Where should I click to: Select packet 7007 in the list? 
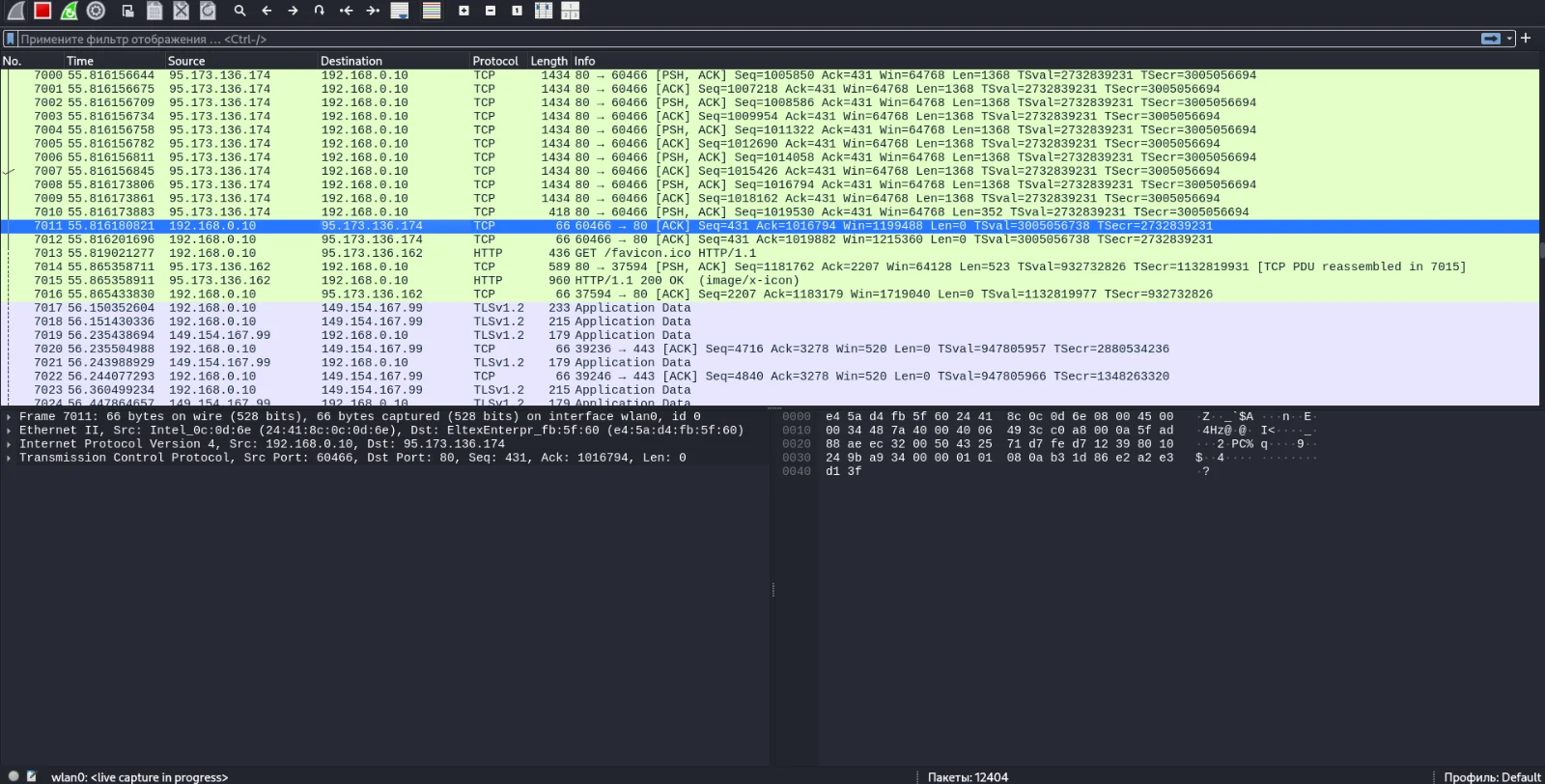pyautogui.click(x=770, y=171)
